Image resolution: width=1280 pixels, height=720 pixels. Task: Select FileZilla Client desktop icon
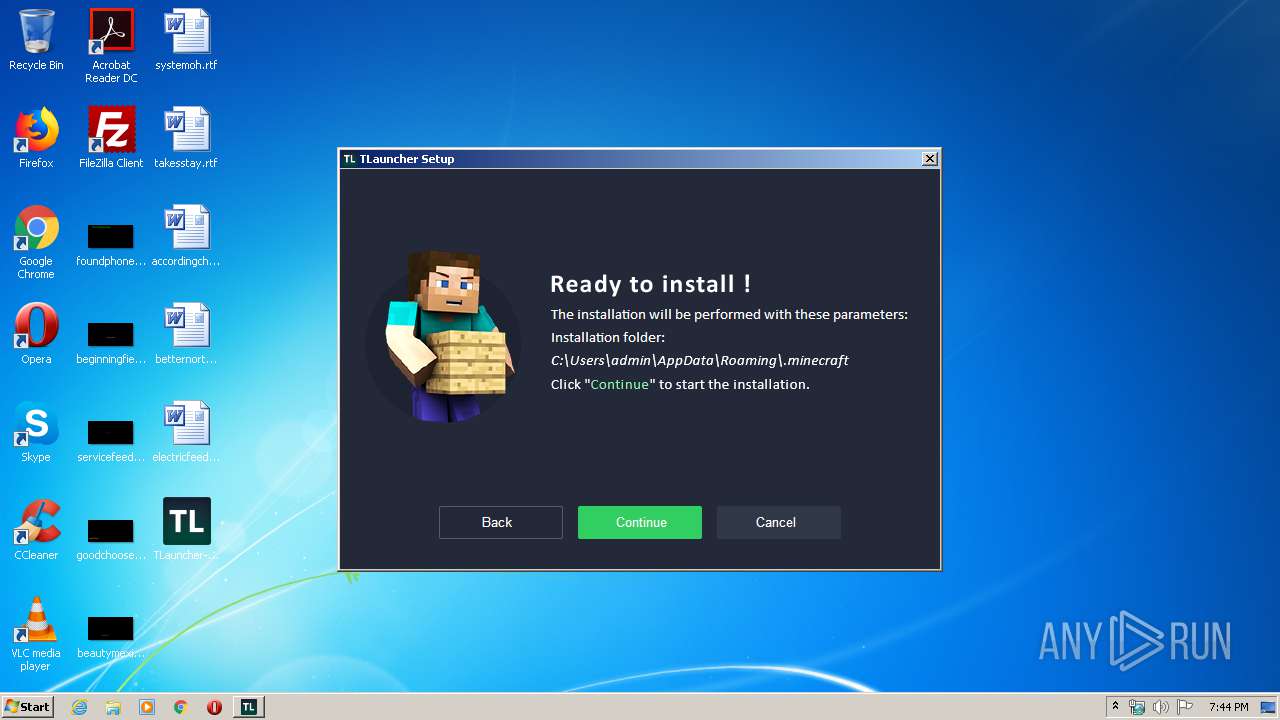tap(111, 138)
